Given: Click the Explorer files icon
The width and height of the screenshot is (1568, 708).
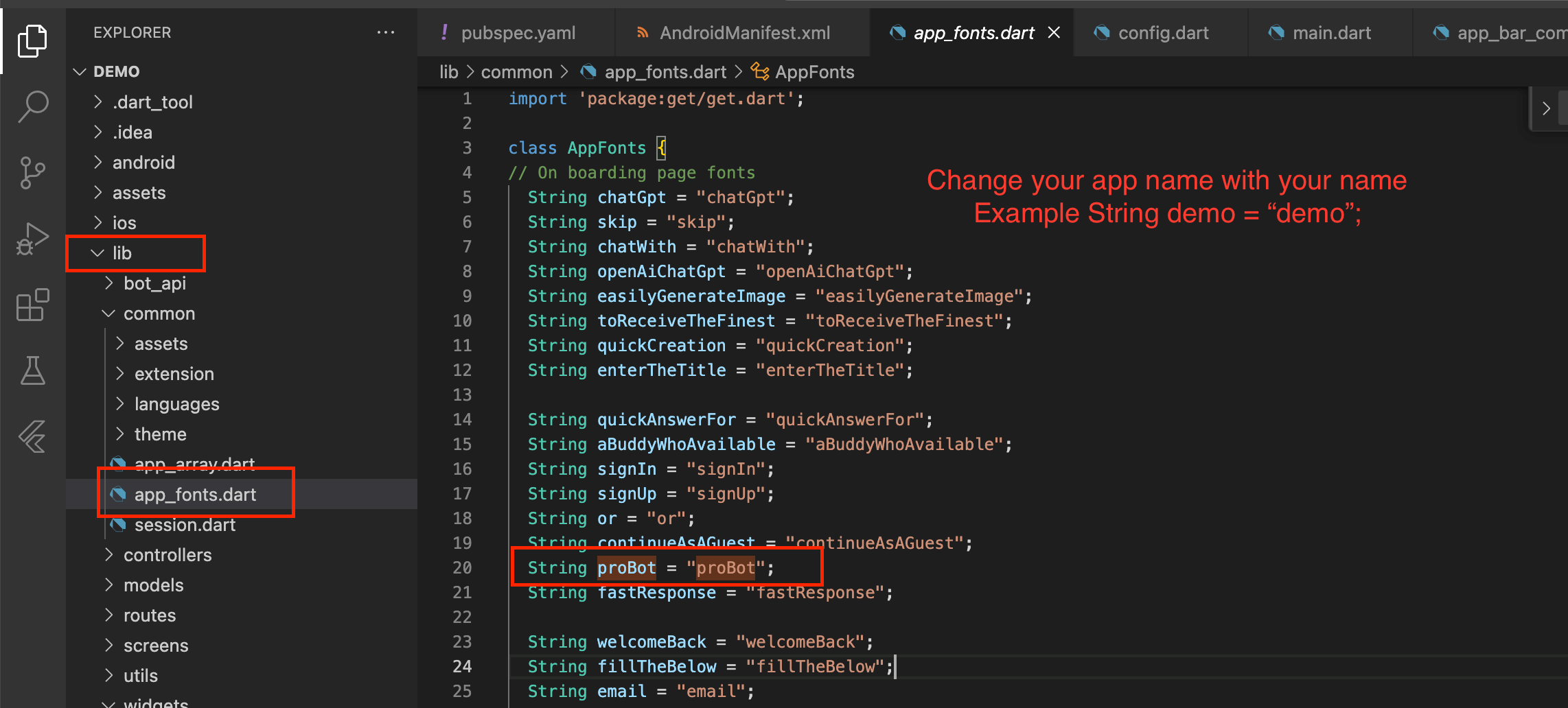Looking at the screenshot, I should pyautogui.click(x=32, y=41).
